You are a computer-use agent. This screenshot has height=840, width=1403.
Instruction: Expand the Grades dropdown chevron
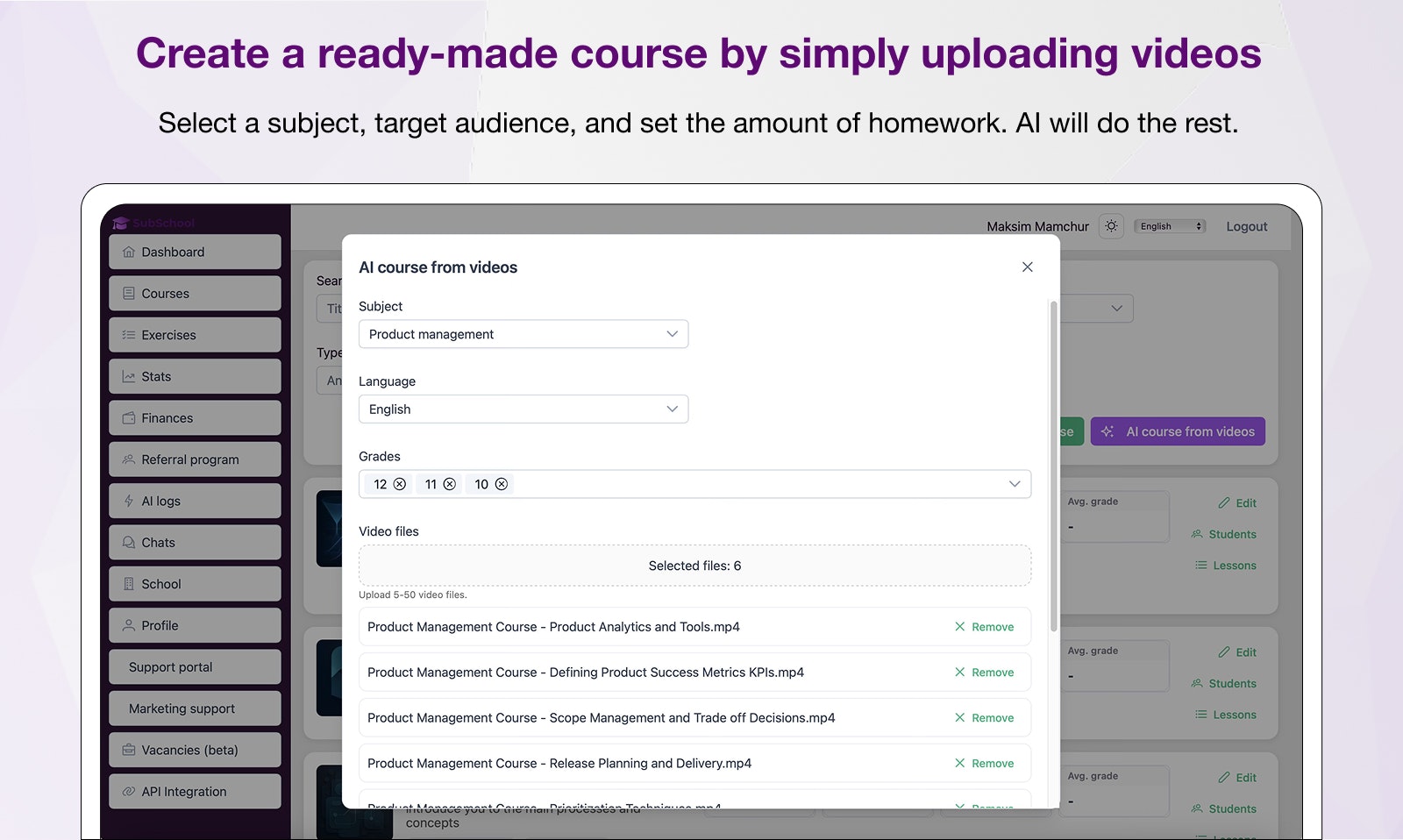point(1015,483)
